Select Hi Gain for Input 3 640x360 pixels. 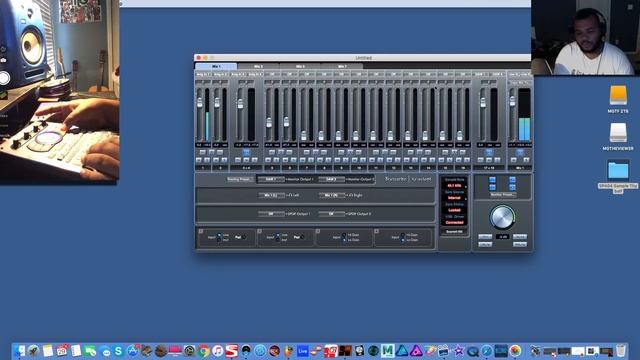point(344,235)
